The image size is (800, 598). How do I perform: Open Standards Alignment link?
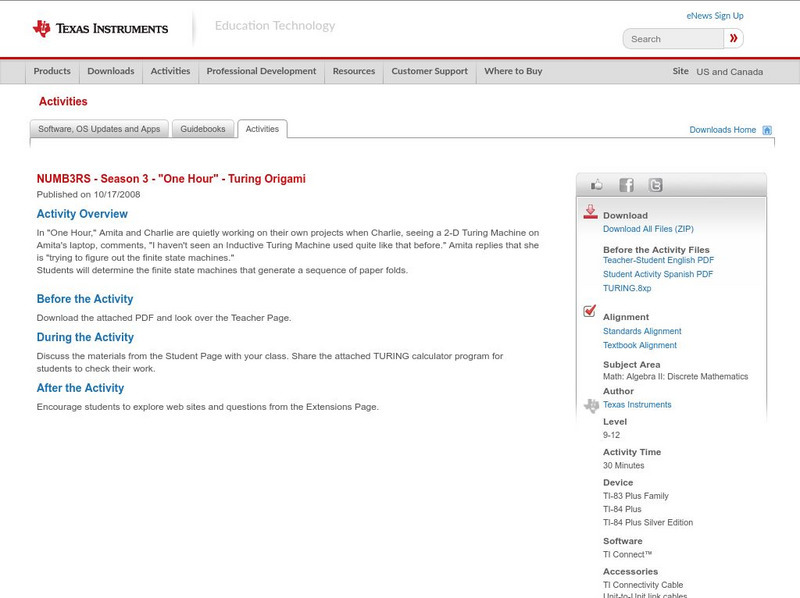point(642,331)
